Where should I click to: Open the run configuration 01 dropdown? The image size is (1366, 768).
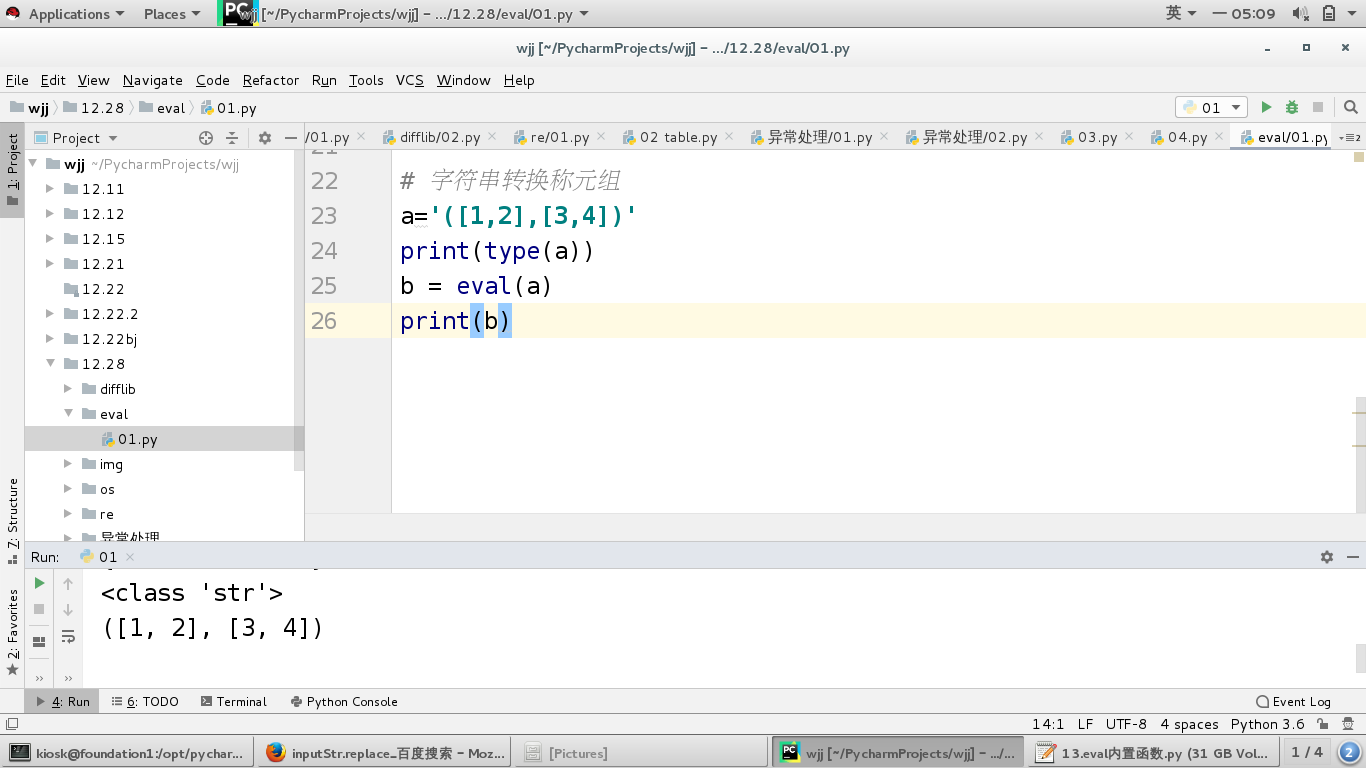(1211, 108)
